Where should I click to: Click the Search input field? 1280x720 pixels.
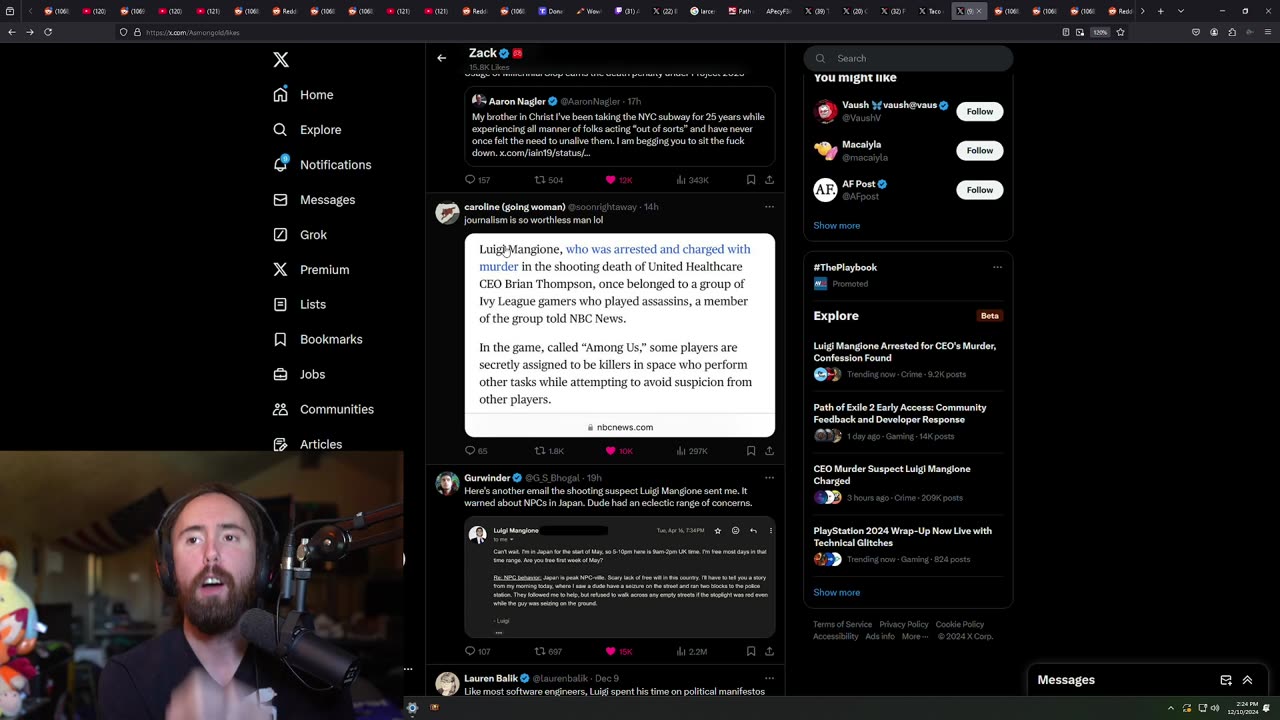coord(908,58)
